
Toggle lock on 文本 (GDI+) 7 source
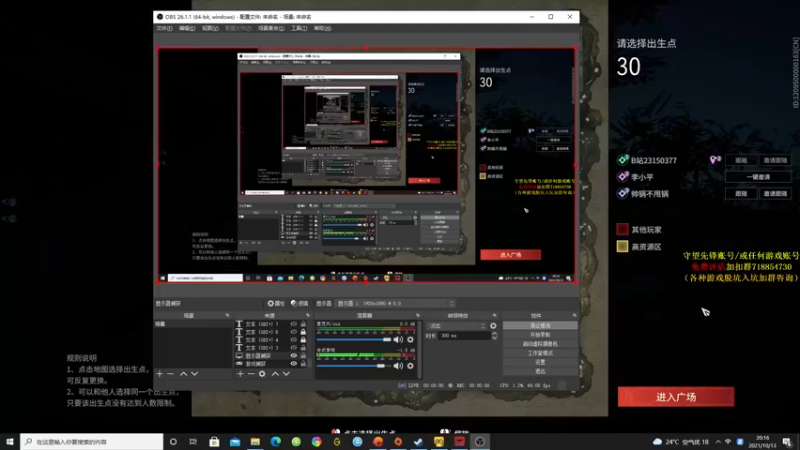[303, 324]
